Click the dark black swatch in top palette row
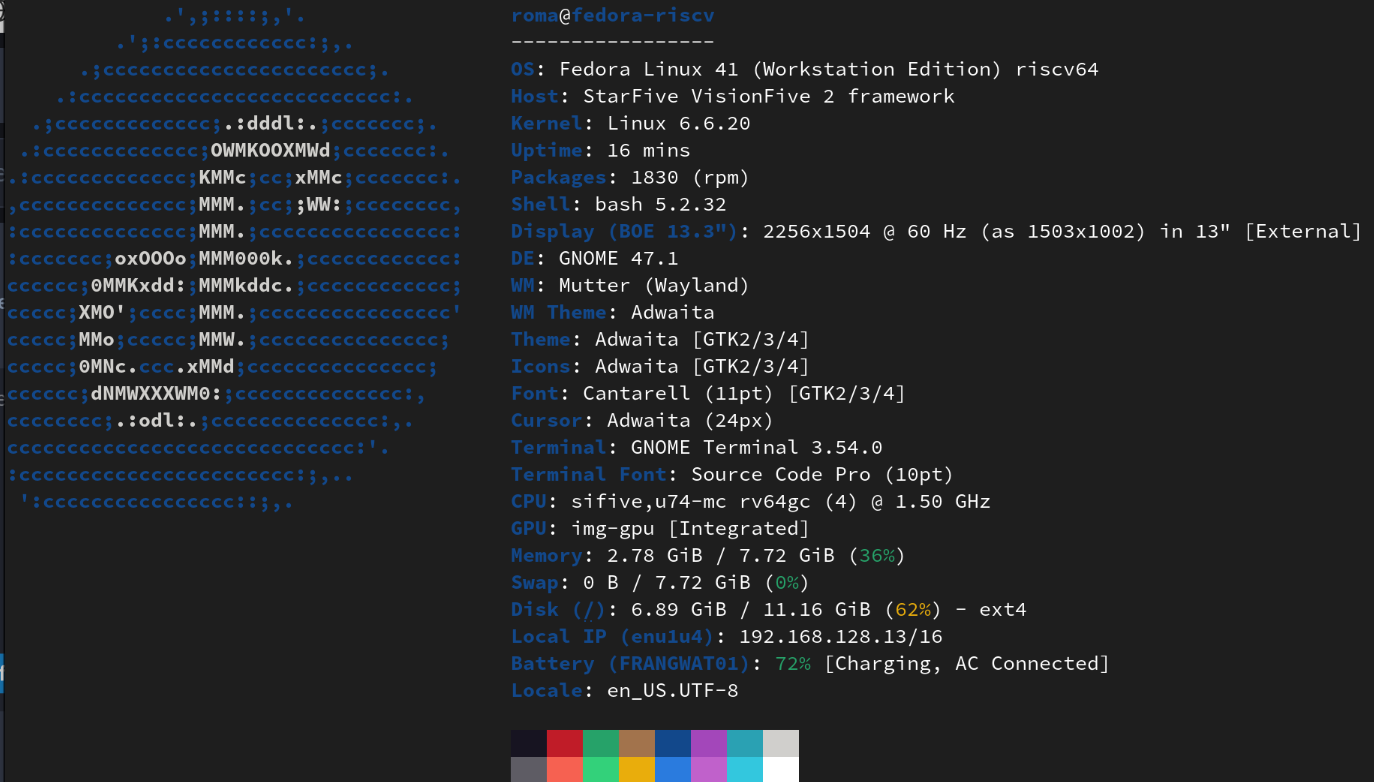Screen dimensions: 1374x782 coord(529,743)
